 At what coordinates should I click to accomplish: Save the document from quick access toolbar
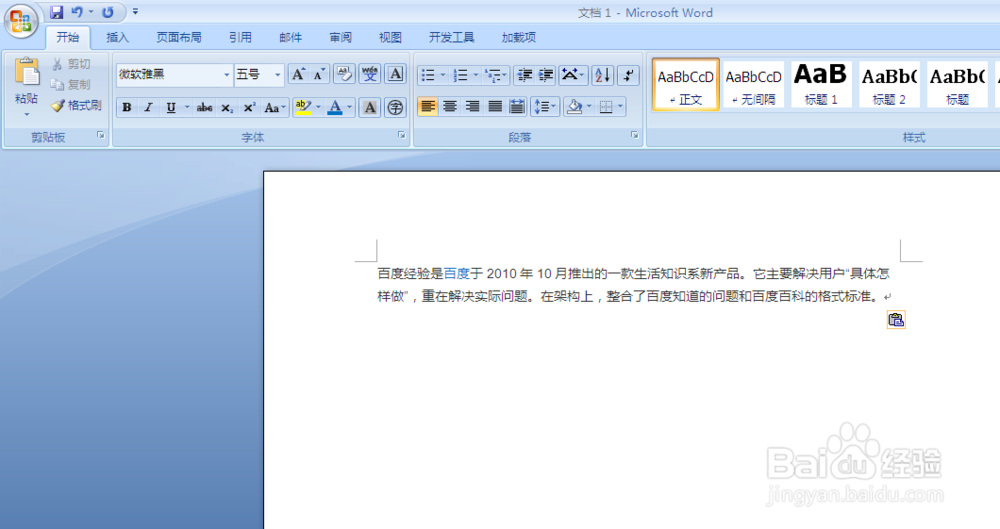pyautogui.click(x=57, y=12)
